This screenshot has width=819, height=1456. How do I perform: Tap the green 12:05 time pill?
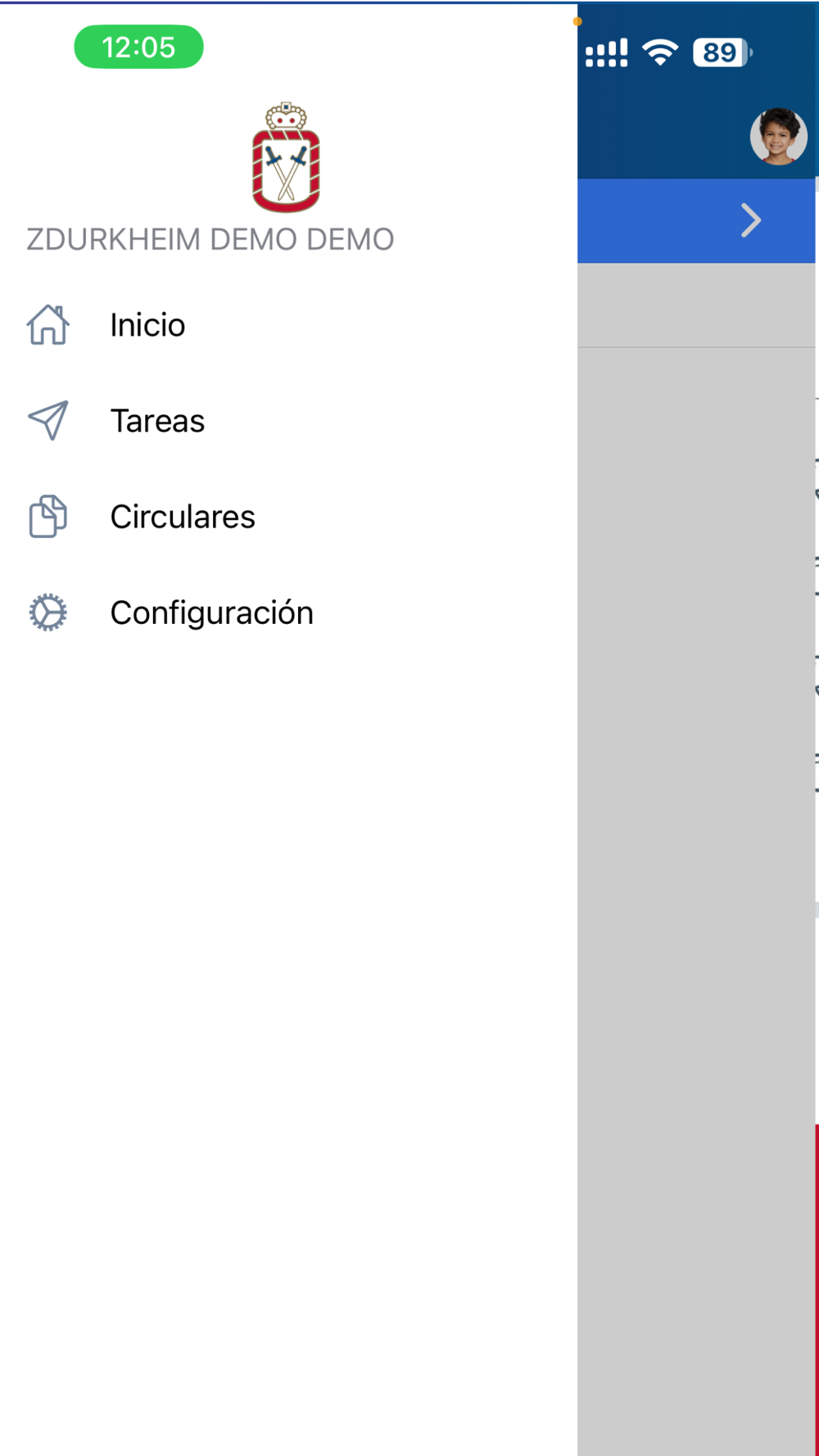tap(138, 47)
